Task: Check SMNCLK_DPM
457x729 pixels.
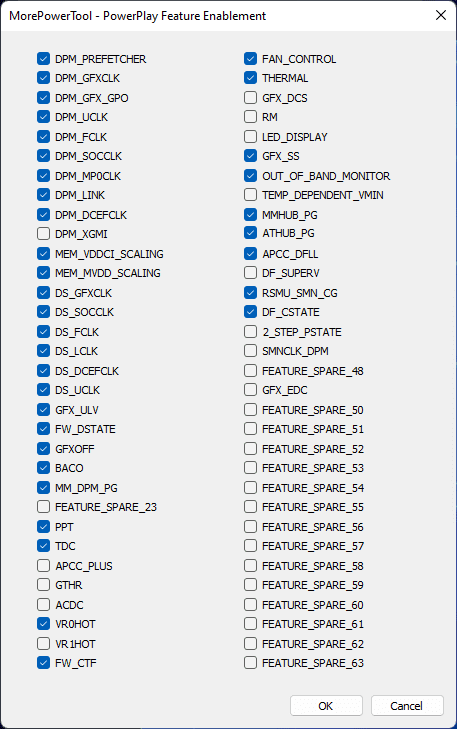Action: point(250,351)
